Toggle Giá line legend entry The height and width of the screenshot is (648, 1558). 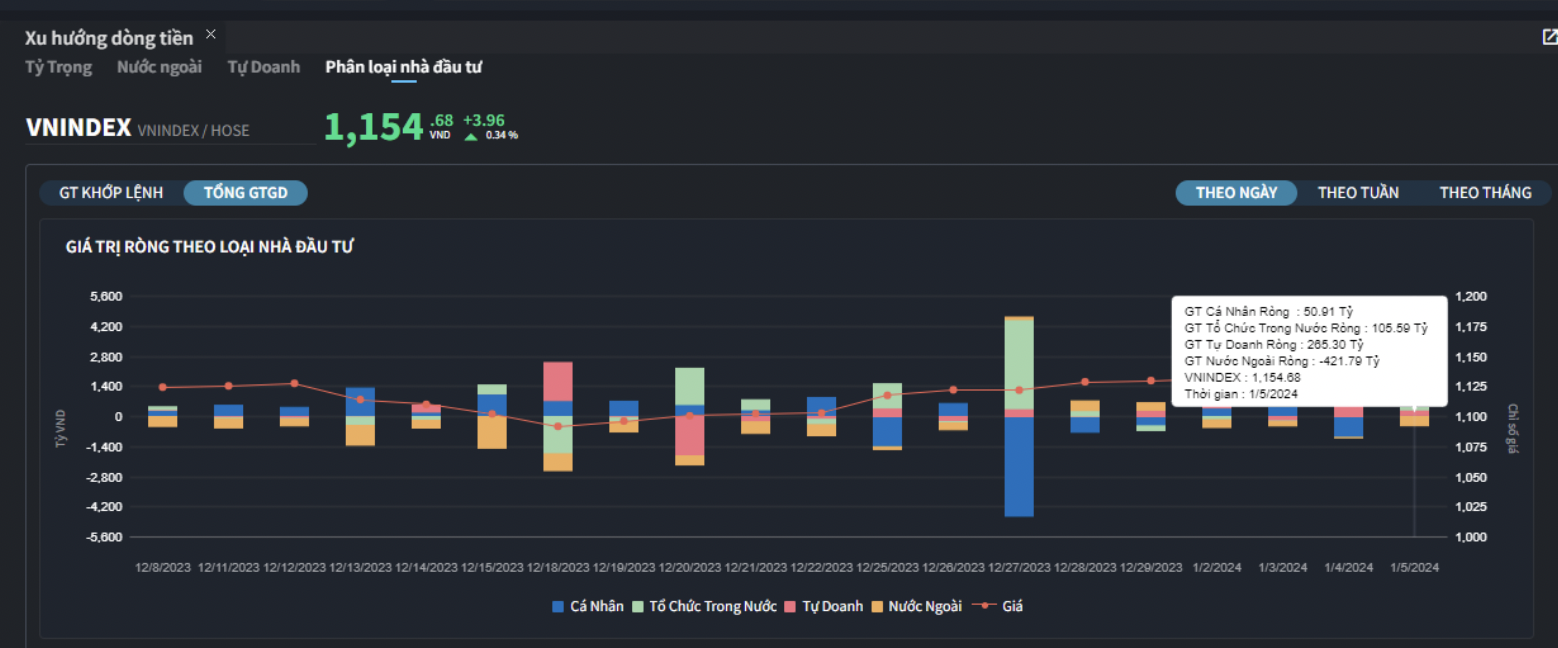click(x=997, y=606)
